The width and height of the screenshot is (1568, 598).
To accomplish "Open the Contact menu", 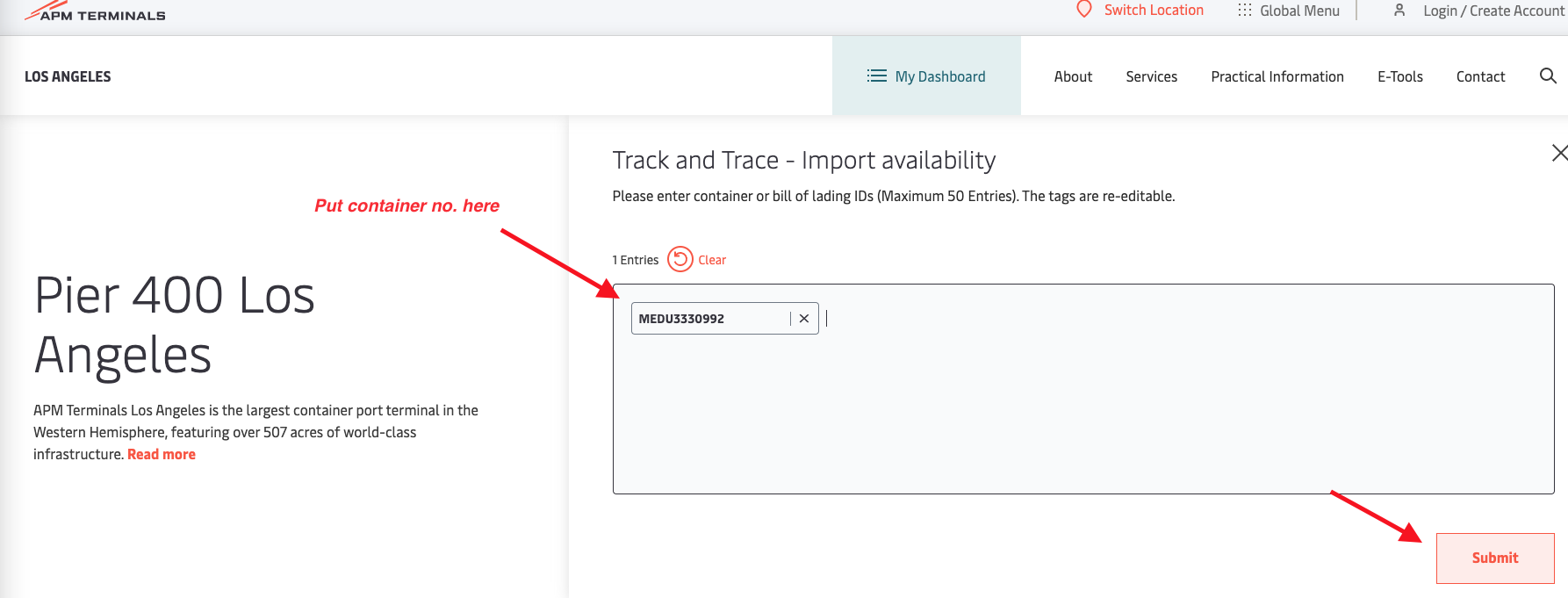I will (x=1480, y=76).
